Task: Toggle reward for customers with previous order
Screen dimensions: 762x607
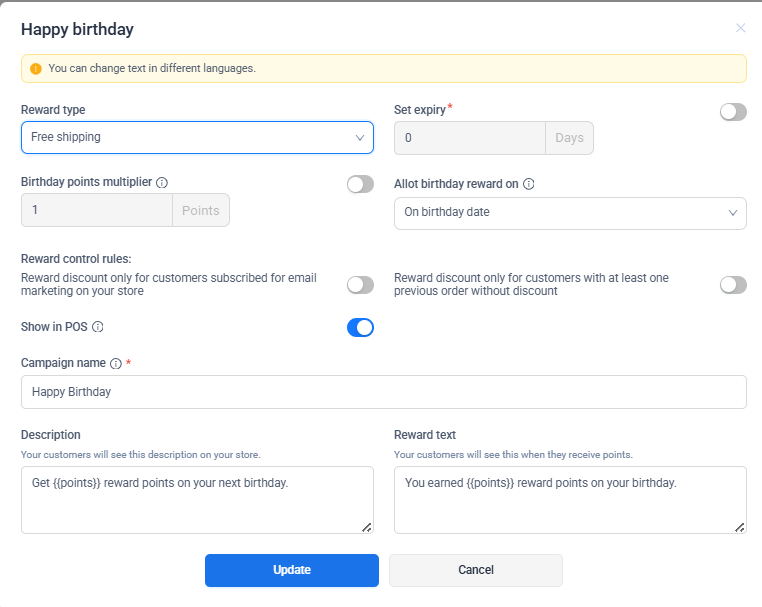Action: pyautogui.click(x=733, y=285)
